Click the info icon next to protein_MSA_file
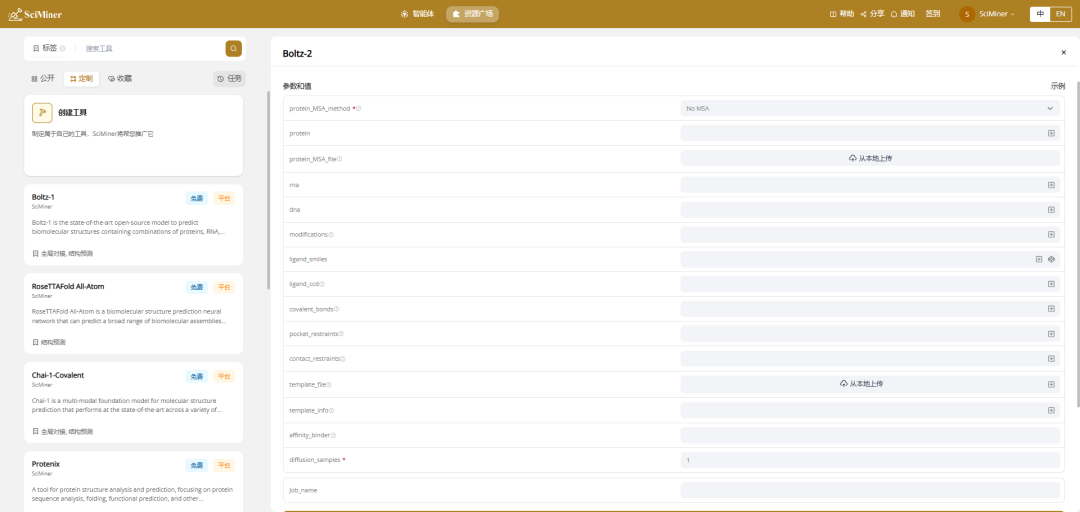The width and height of the screenshot is (1080, 512). pos(339,159)
